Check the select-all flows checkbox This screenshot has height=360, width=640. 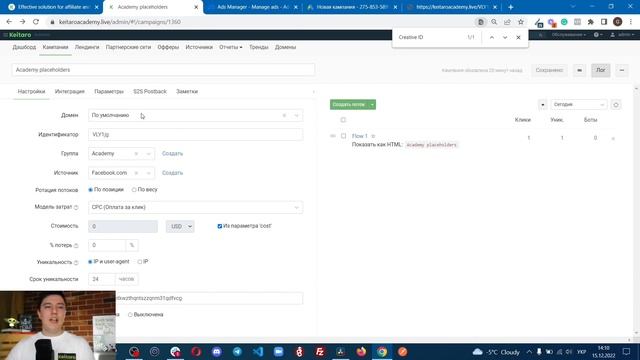click(343, 120)
